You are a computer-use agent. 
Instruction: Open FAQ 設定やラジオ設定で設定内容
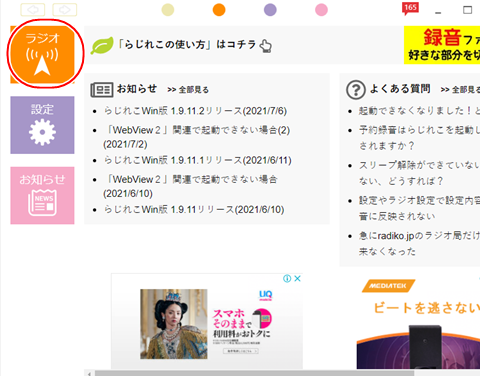(x=419, y=208)
